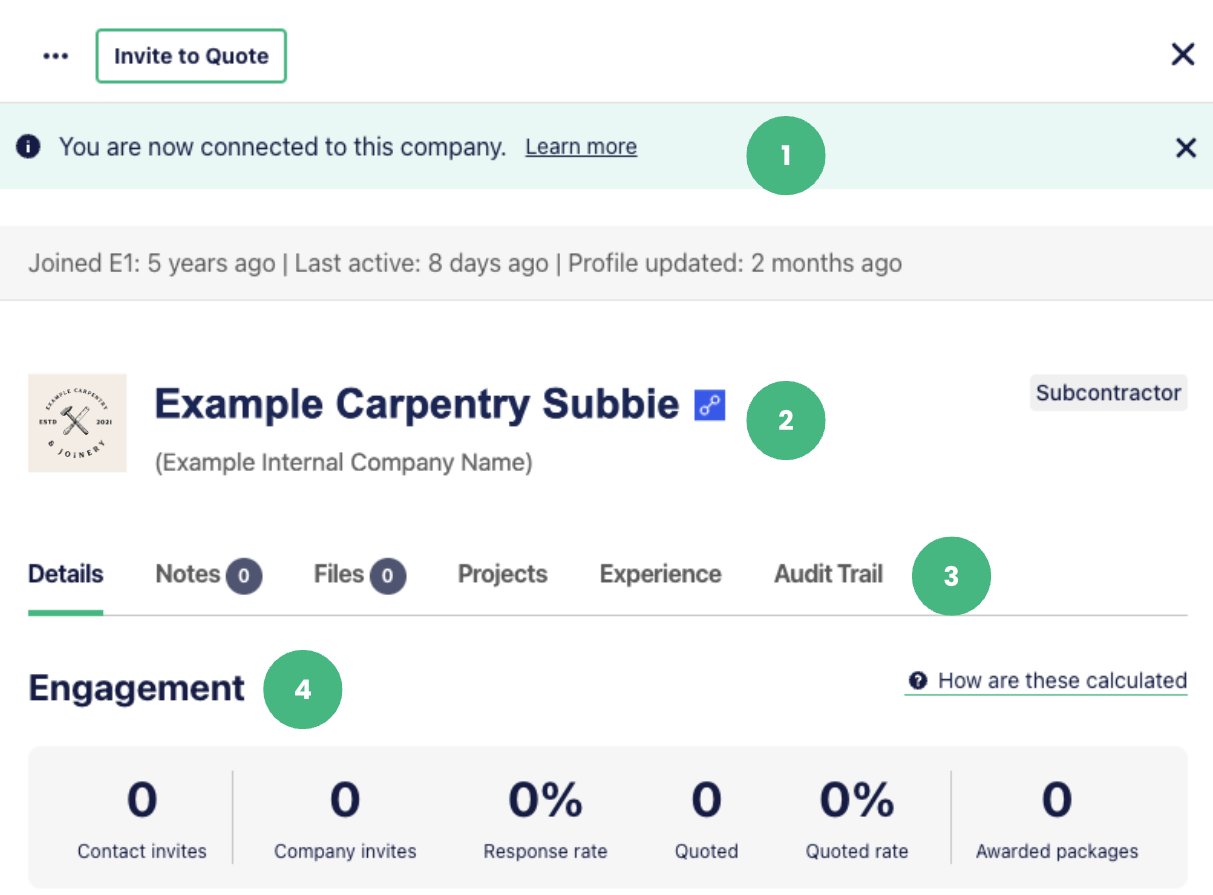Select the Details tab
The image size is (1213, 895).
[x=66, y=574]
